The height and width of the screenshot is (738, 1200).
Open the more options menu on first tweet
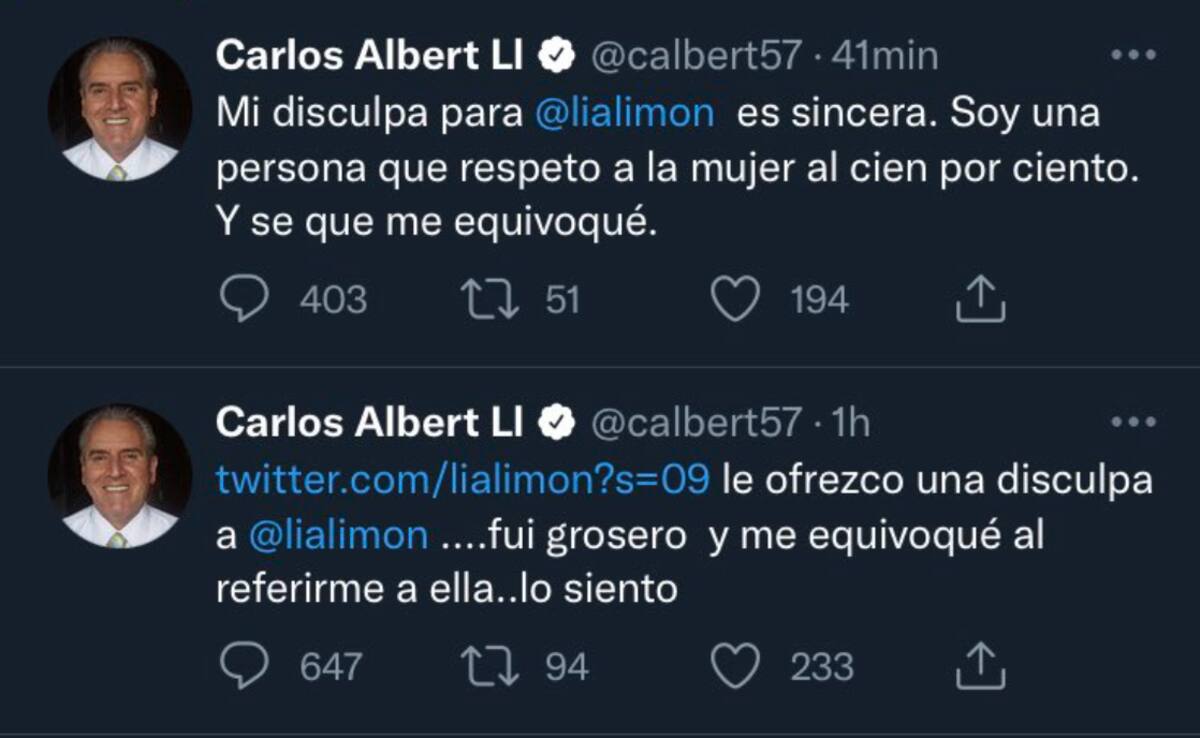click(1133, 56)
